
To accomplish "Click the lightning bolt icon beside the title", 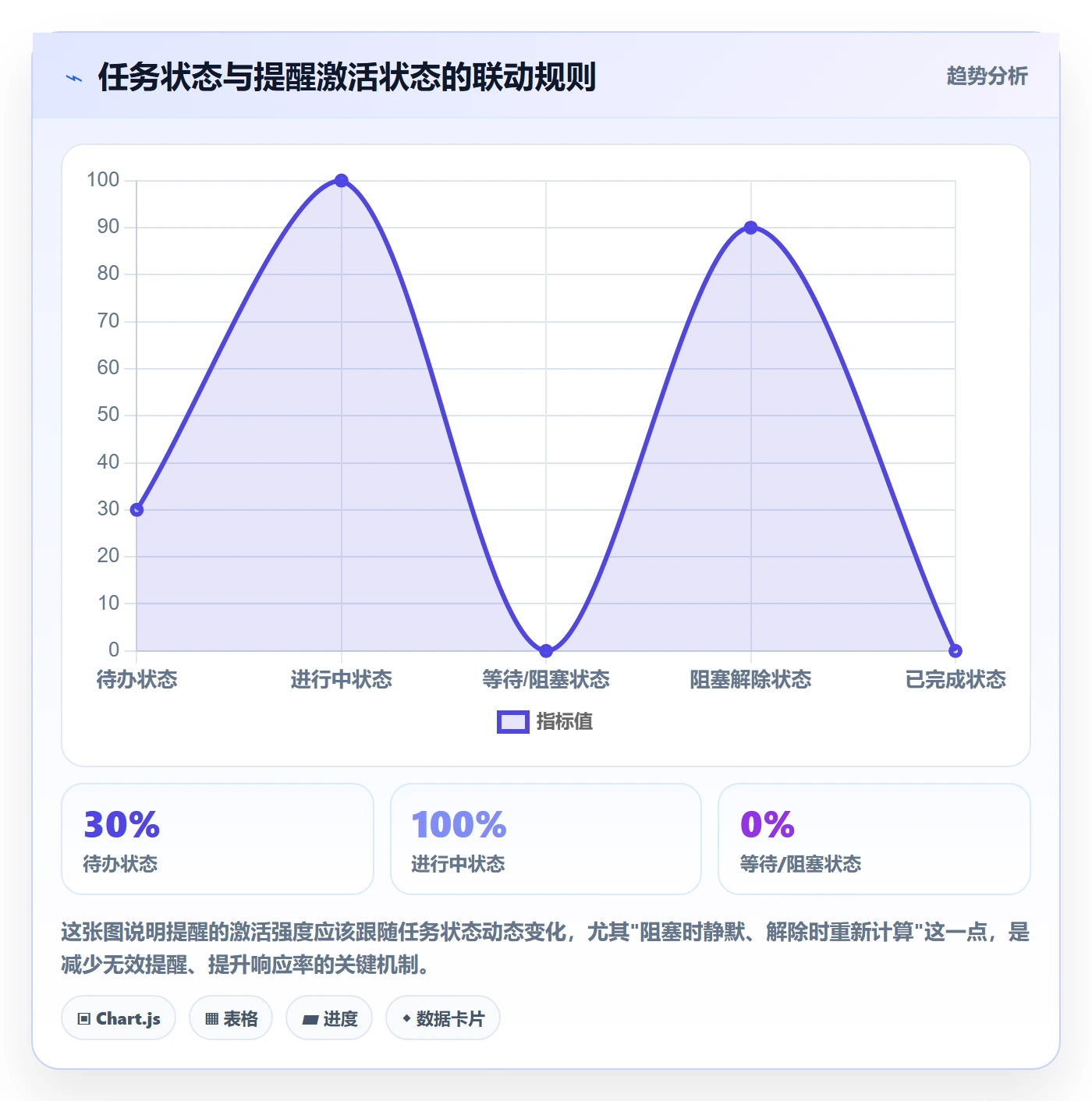I will coord(74,78).
